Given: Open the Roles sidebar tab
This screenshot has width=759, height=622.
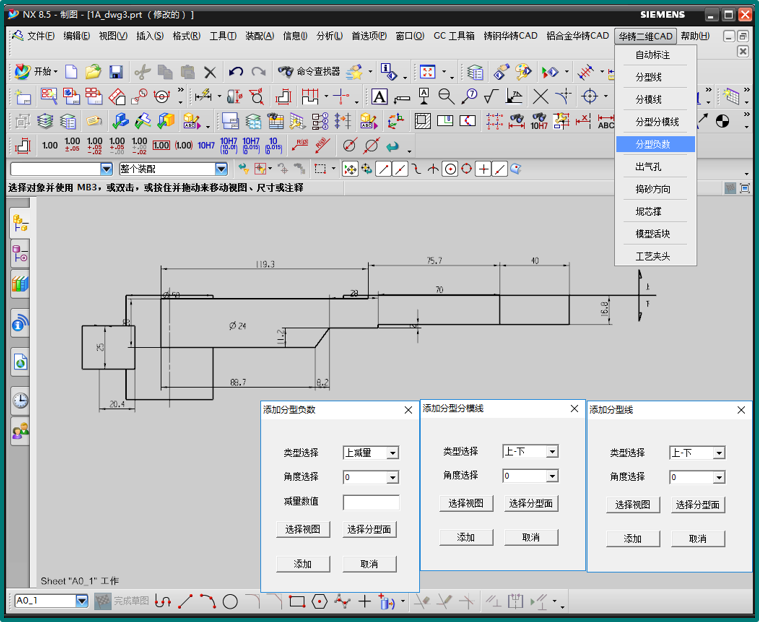Looking at the screenshot, I should (x=20, y=431).
